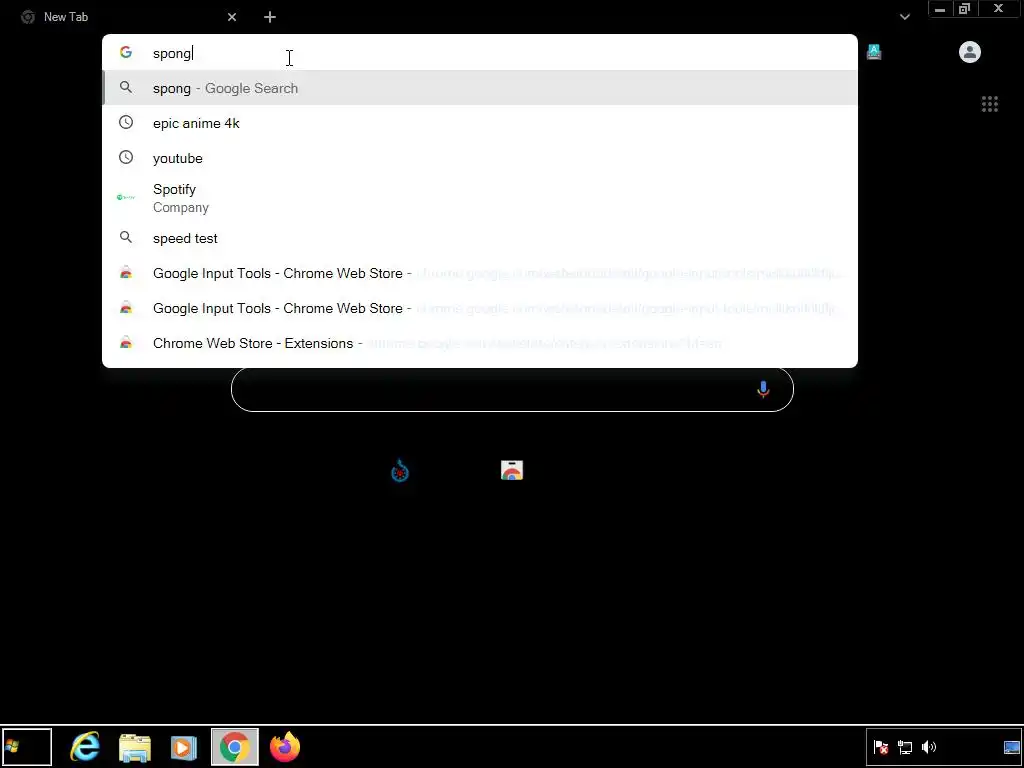This screenshot has width=1024, height=768.
Task: Click the show desktop tray icon
Action: 1012,748
